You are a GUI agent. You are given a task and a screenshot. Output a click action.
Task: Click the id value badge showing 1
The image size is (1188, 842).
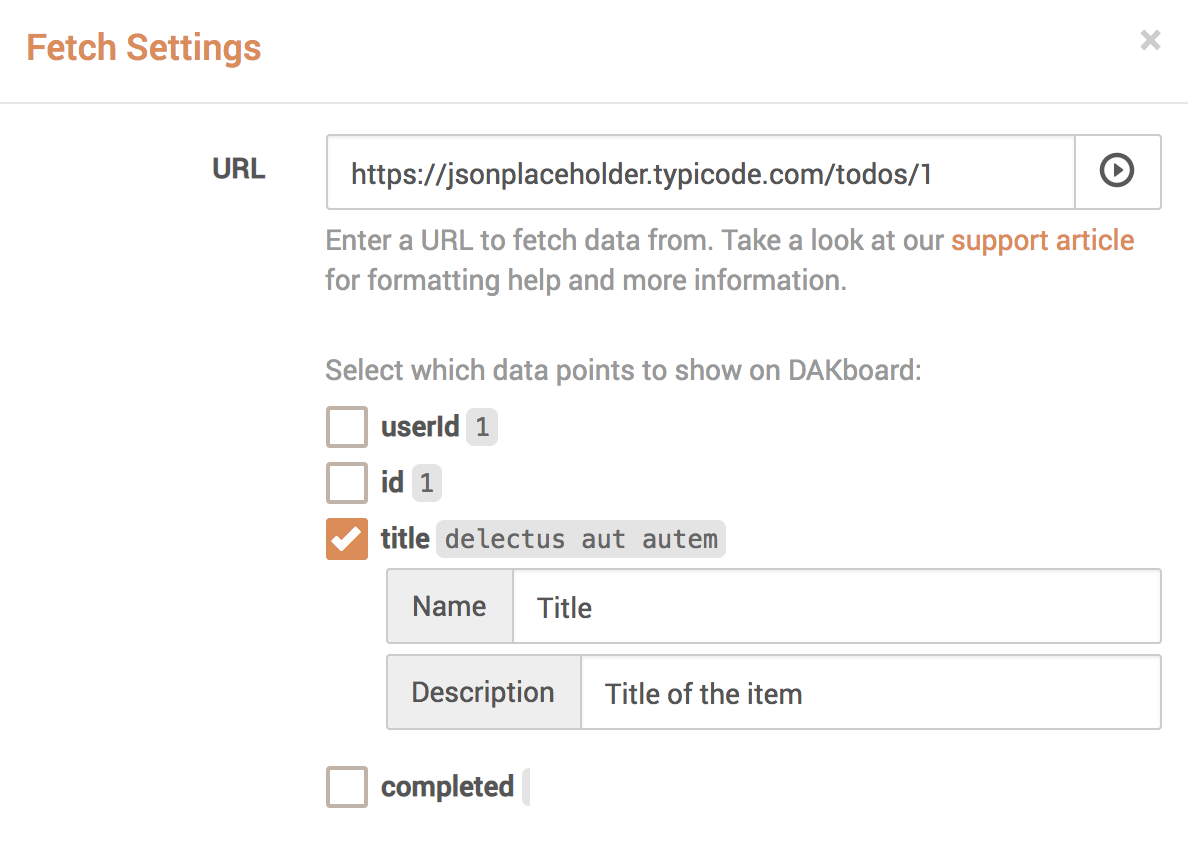428,483
